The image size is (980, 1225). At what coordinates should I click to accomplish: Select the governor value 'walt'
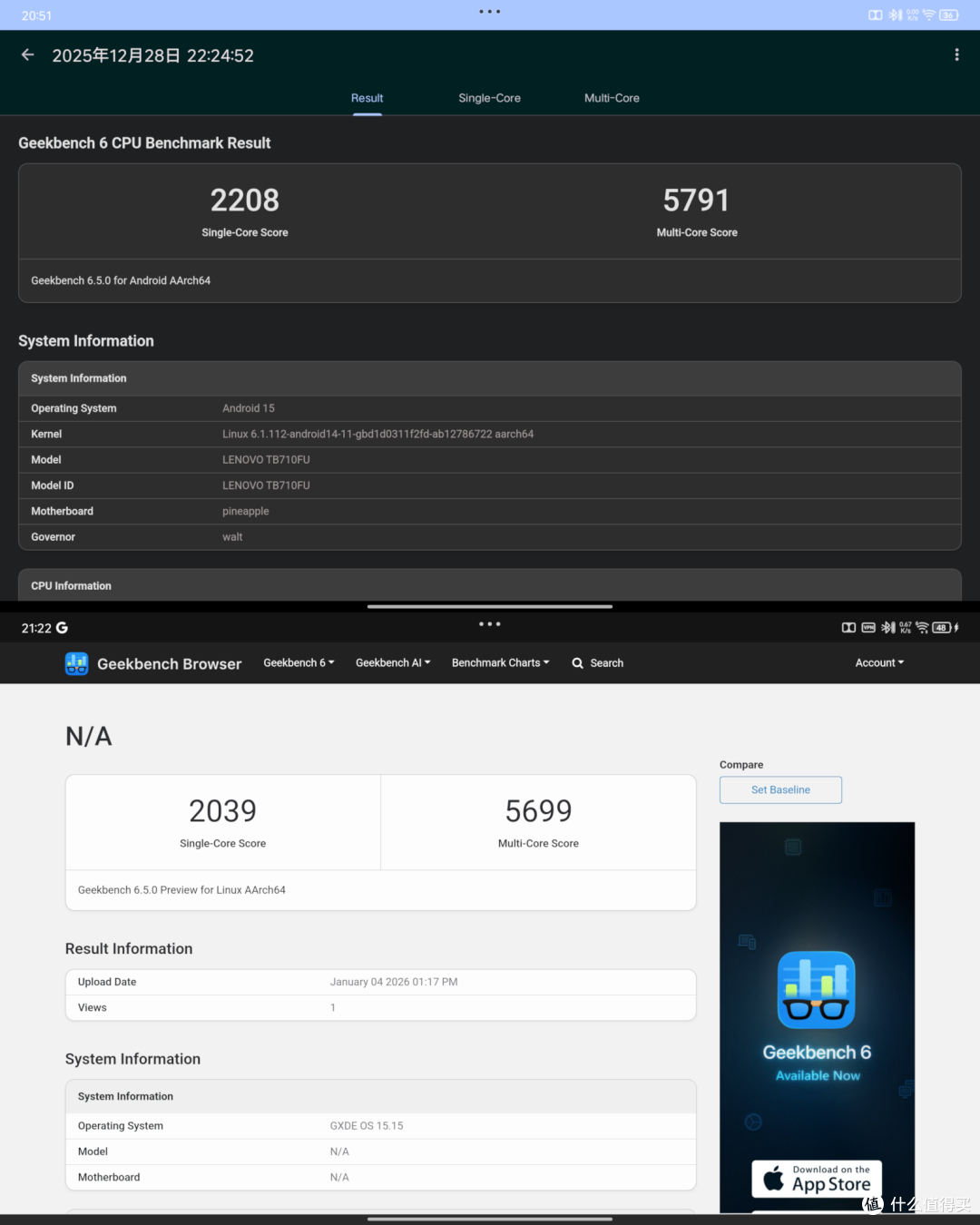coord(232,537)
